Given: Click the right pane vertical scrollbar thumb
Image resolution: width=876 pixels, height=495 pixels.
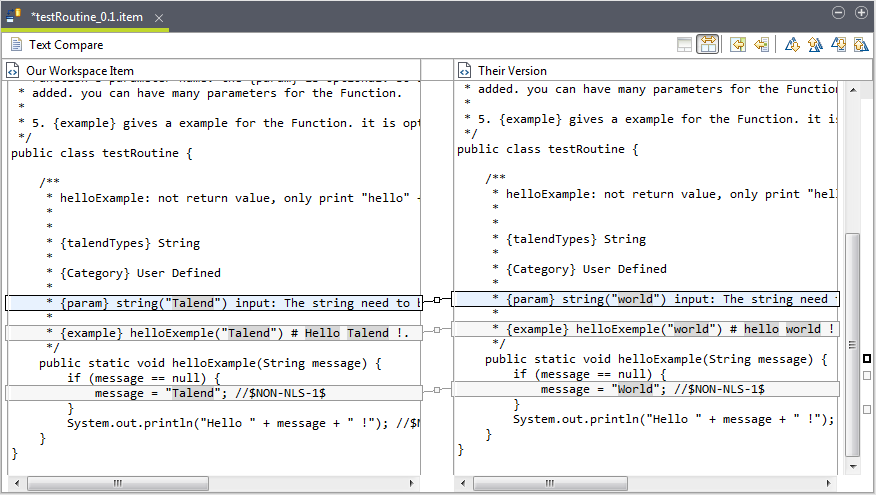Looking at the screenshot, I should coord(851,340).
